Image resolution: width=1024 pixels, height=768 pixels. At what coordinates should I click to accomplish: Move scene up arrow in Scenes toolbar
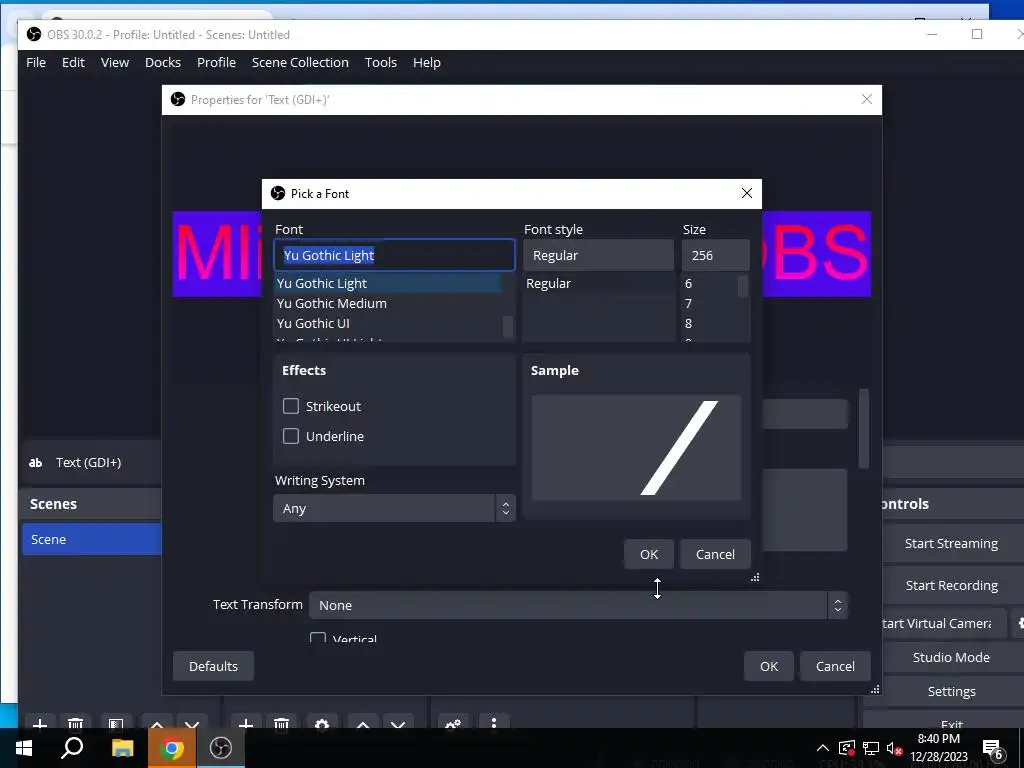click(x=157, y=724)
